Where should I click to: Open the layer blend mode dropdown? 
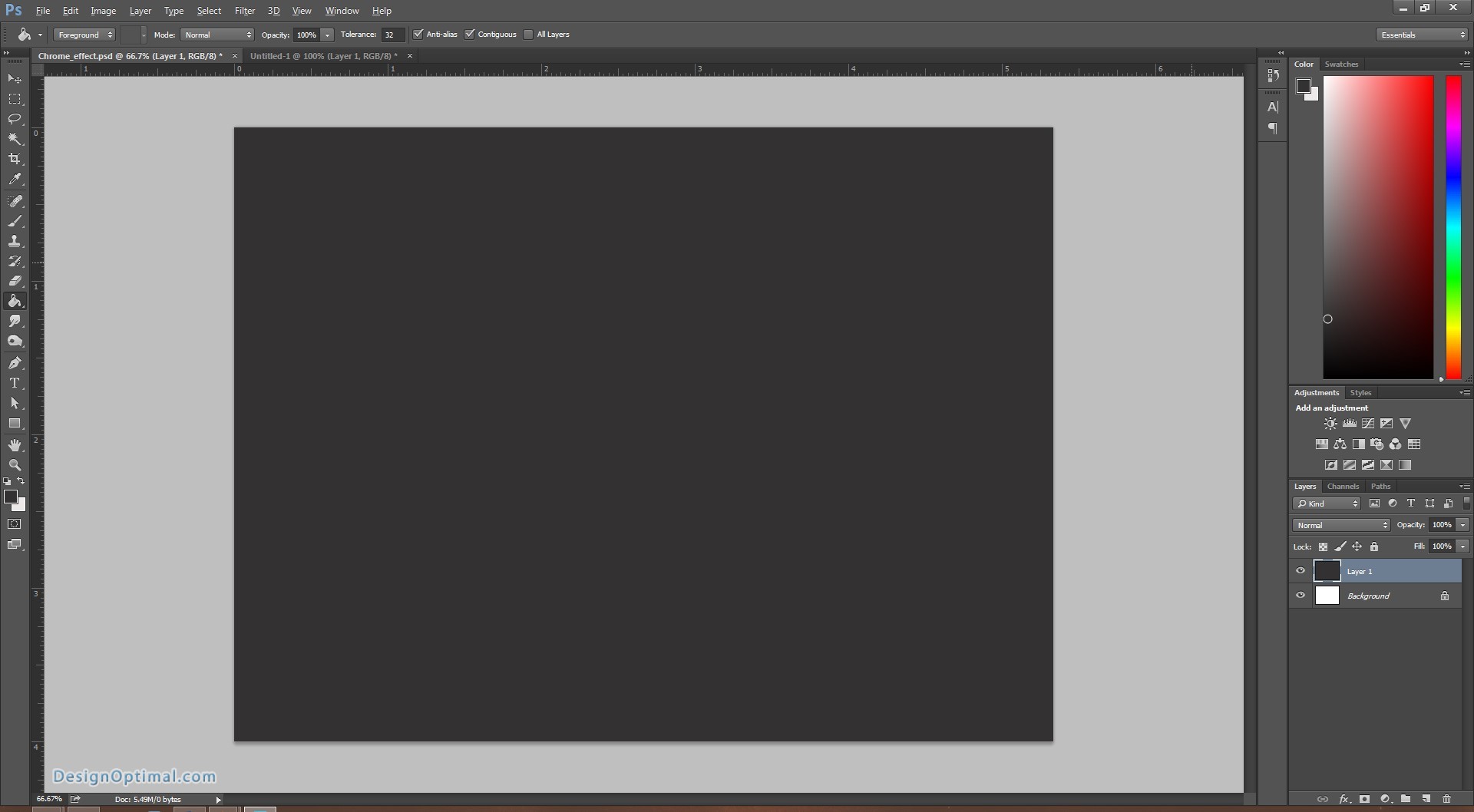tap(1341, 525)
